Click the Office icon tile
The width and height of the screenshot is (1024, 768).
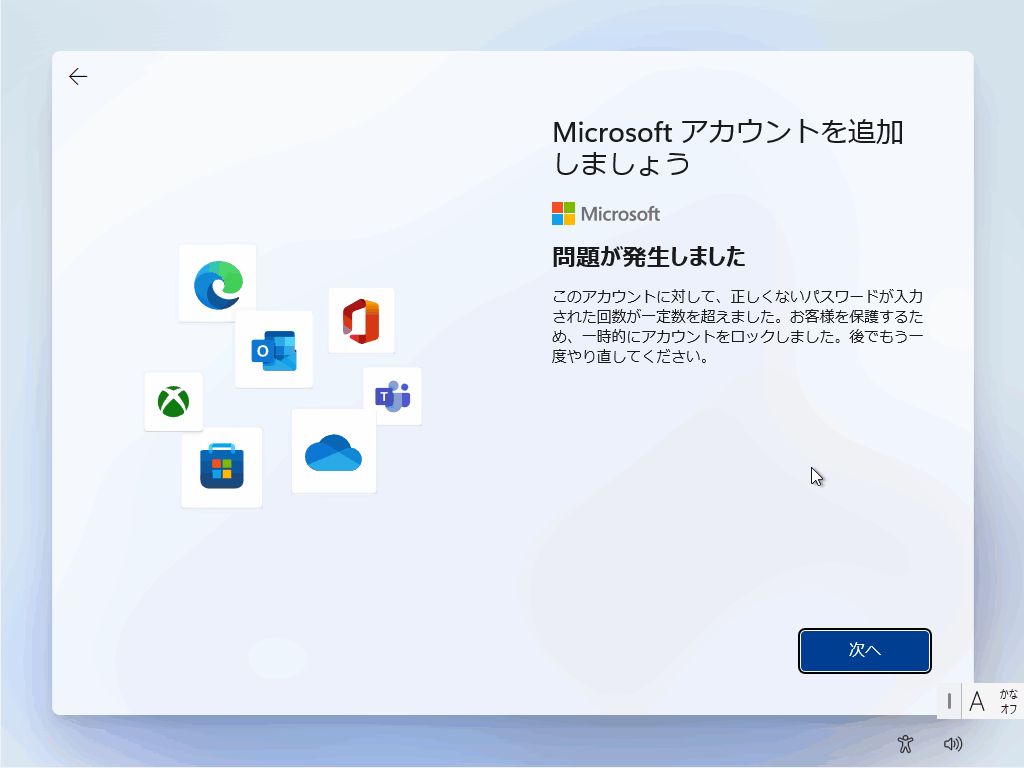pos(361,321)
